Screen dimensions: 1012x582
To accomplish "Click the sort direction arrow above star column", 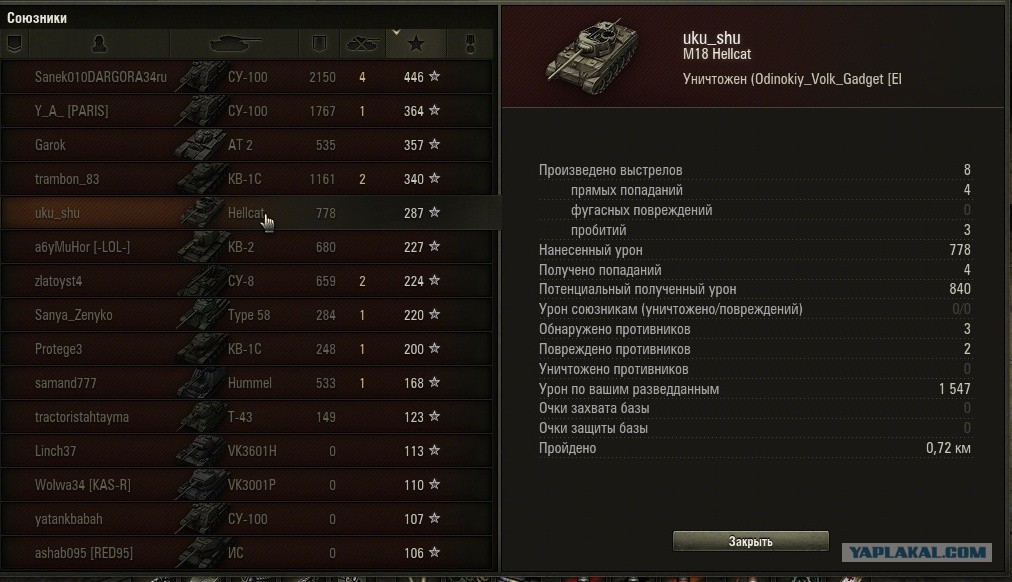I will (x=396, y=32).
